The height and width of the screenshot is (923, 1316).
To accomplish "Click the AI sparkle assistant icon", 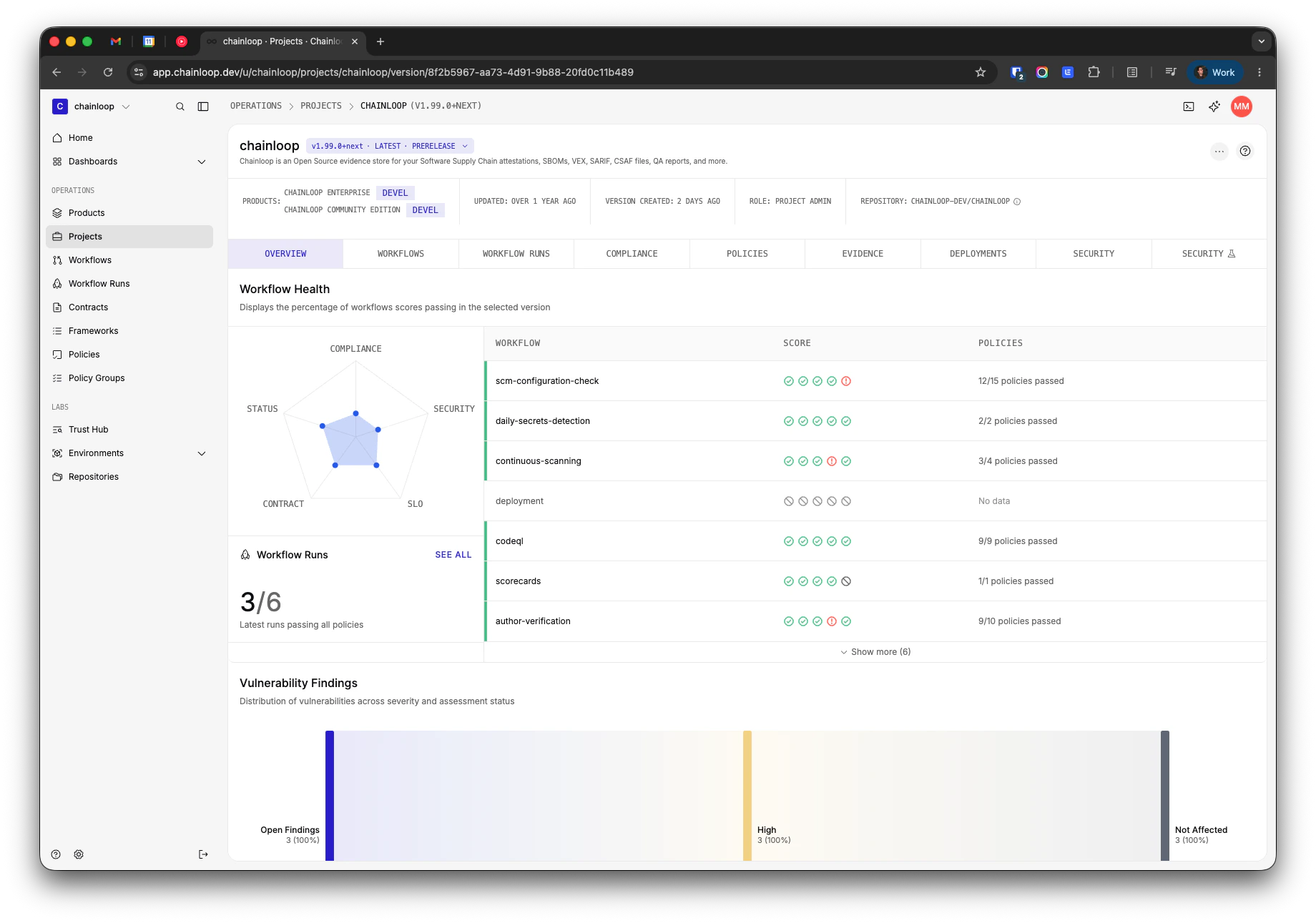I will point(1214,107).
